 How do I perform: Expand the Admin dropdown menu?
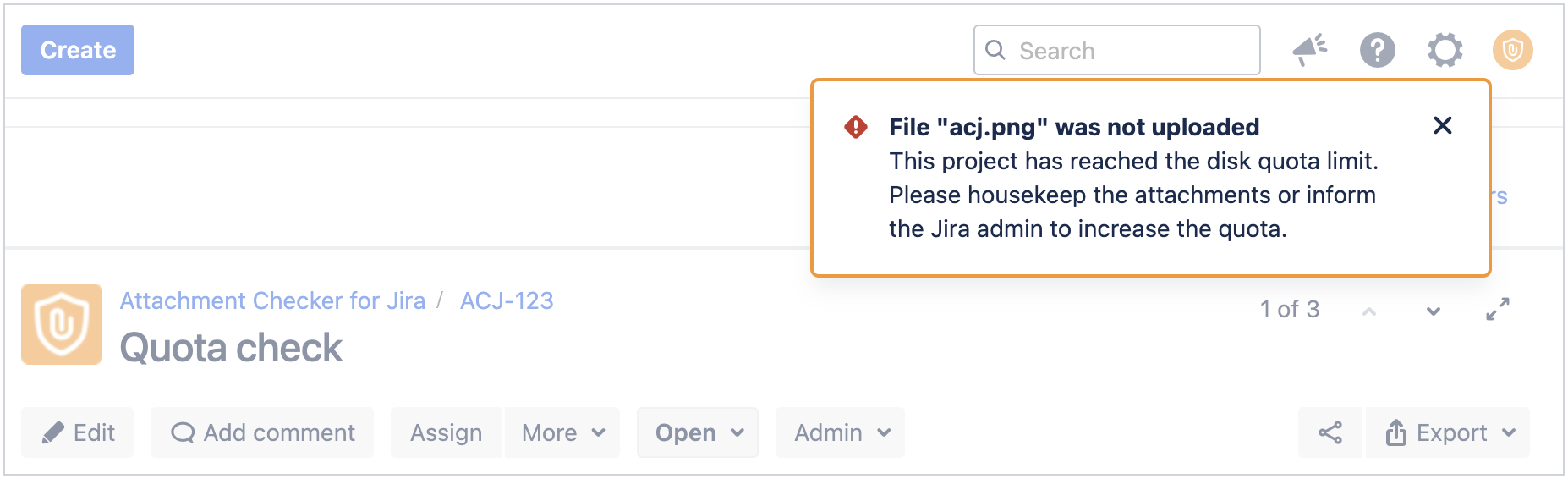coord(841,432)
